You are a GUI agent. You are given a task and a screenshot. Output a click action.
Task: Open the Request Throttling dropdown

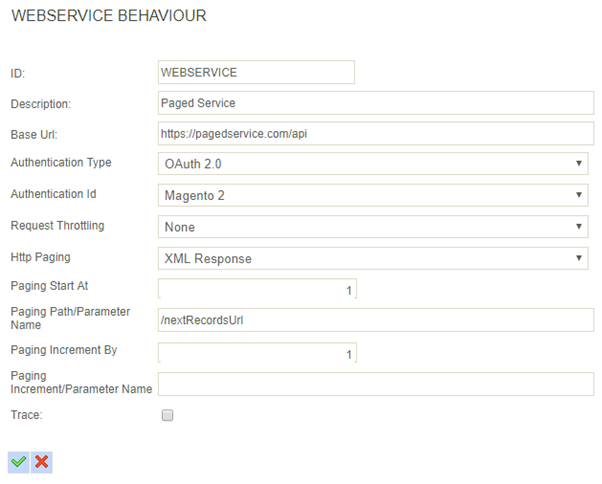coord(373,227)
